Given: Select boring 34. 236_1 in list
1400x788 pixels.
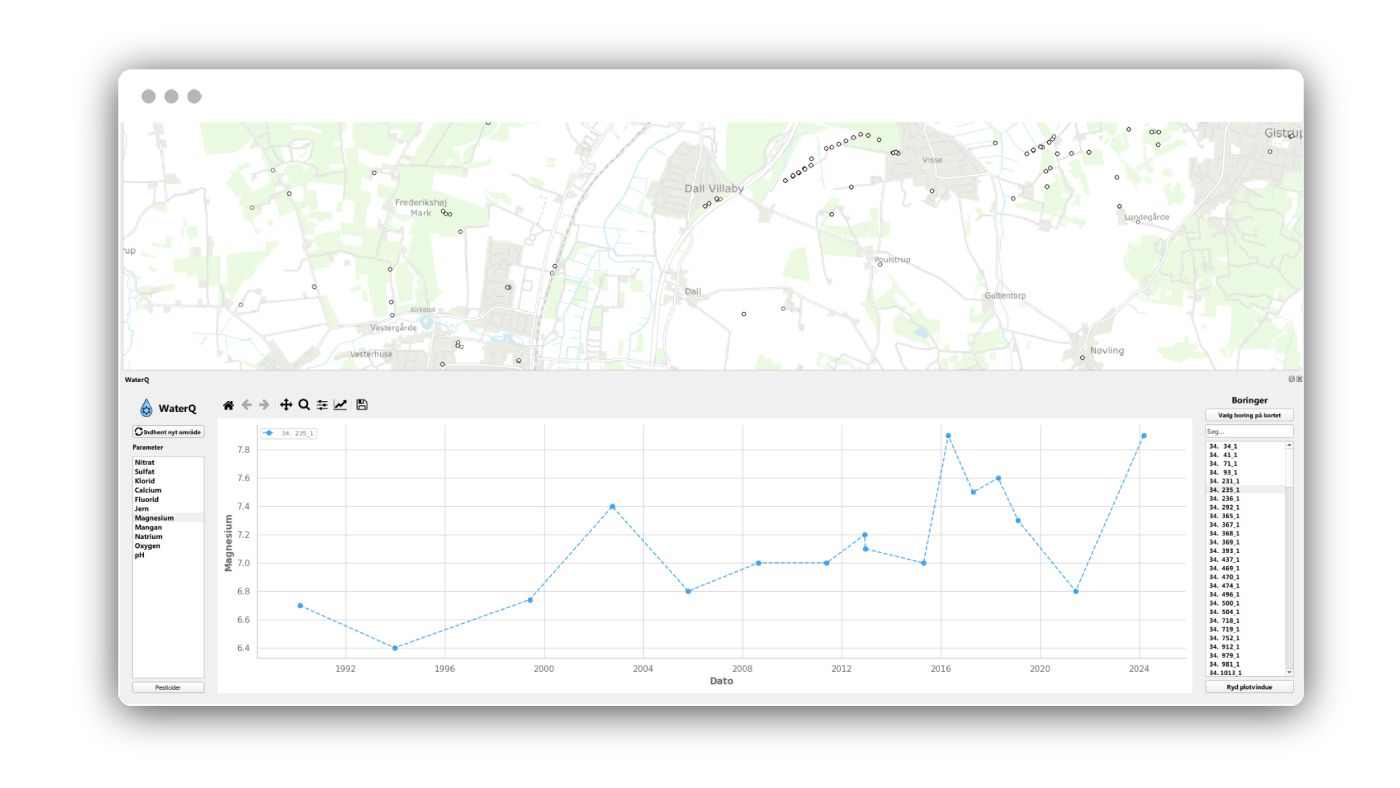Looking at the screenshot, I should pyautogui.click(x=1224, y=499).
